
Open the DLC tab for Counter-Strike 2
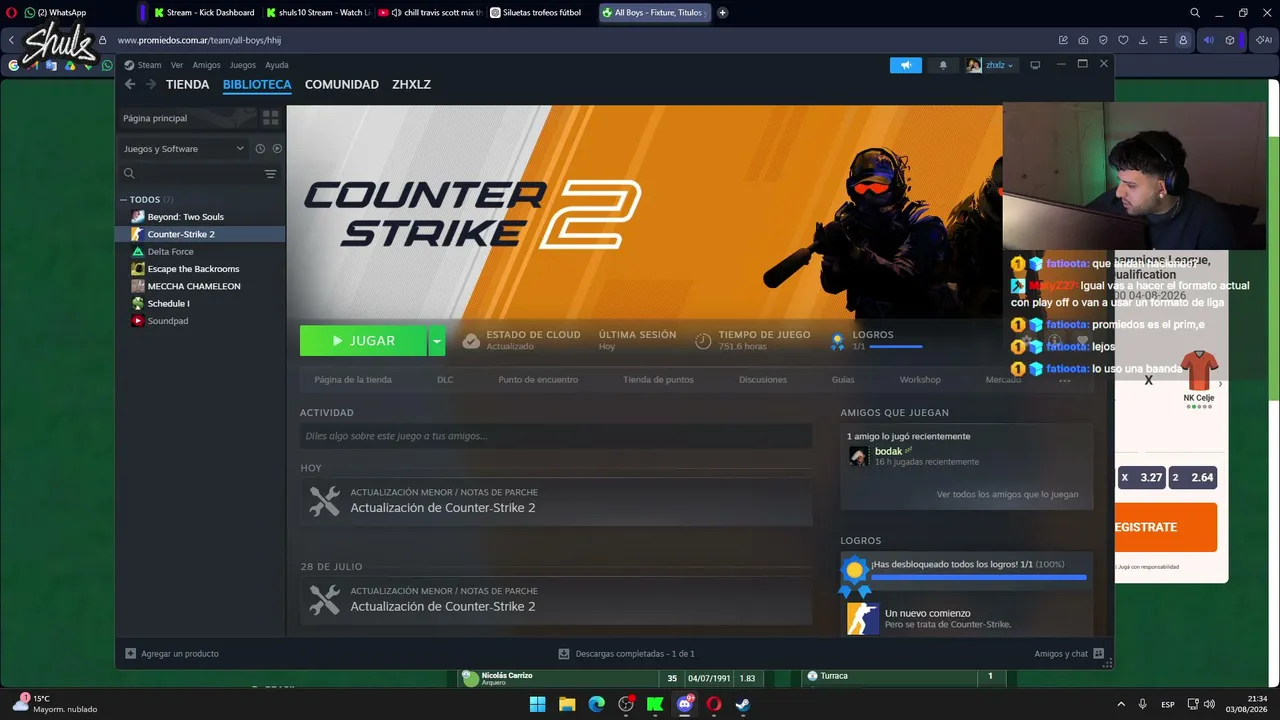tap(445, 380)
